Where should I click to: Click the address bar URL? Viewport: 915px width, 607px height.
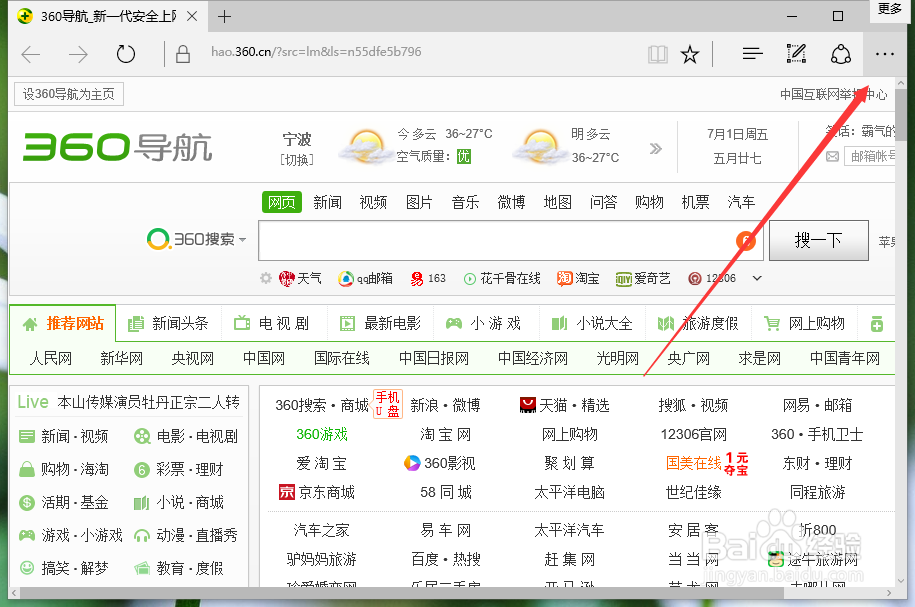tap(316, 52)
